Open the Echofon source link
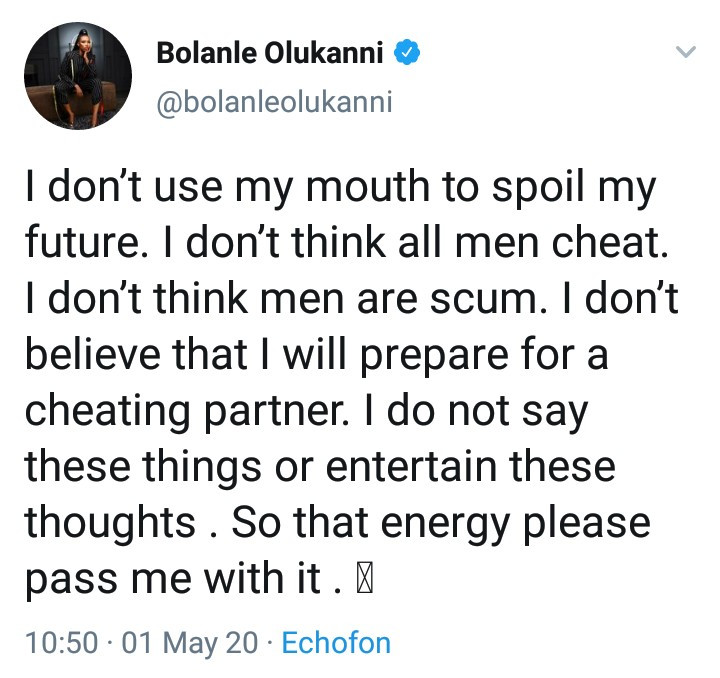This screenshot has width=720, height=678. click(336, 643)
